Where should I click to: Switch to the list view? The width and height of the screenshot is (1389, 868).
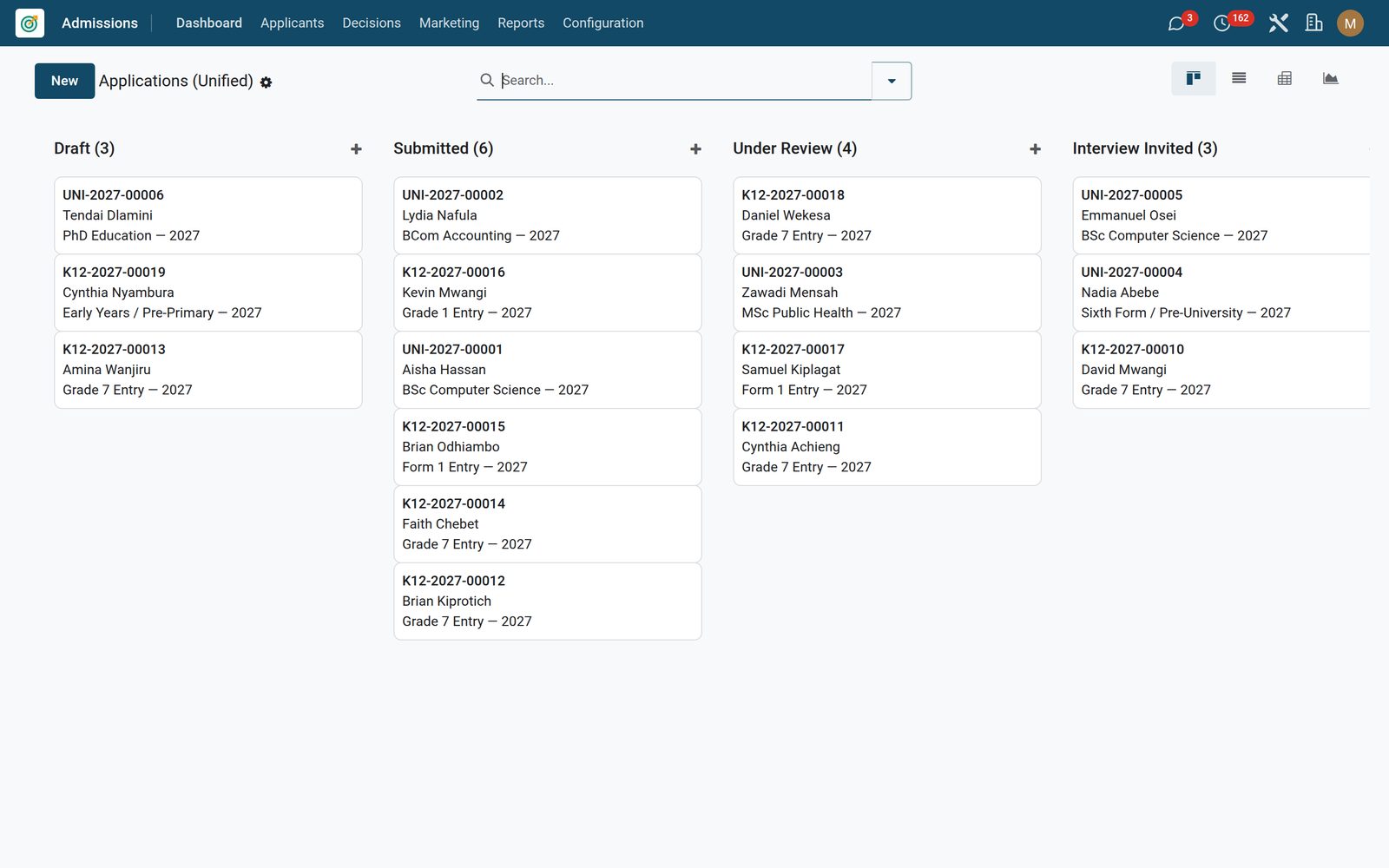pyautogui.click(x=1239, y=79)
